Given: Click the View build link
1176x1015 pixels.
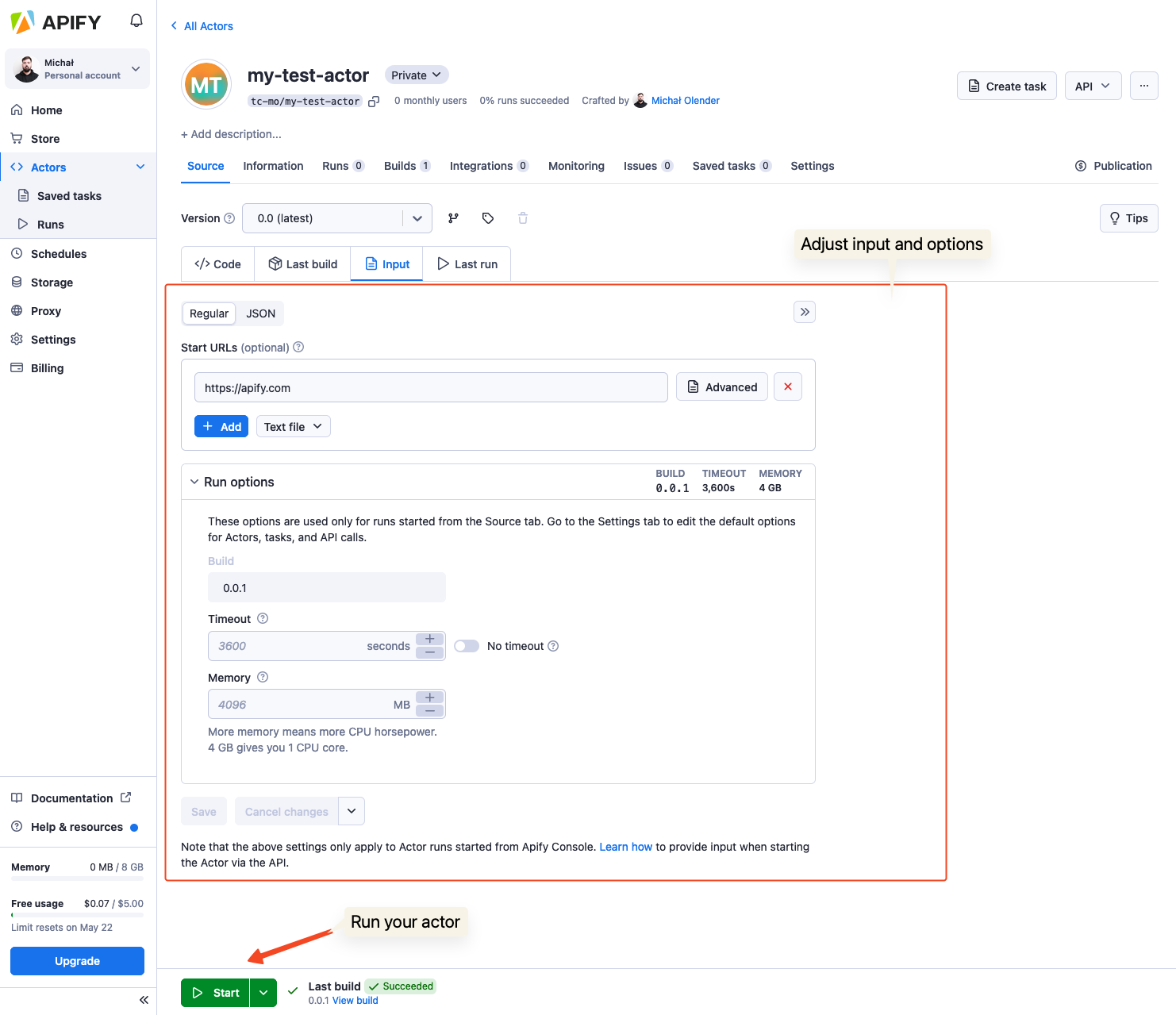Looking at the screenshot, I should coord(355,1001).
